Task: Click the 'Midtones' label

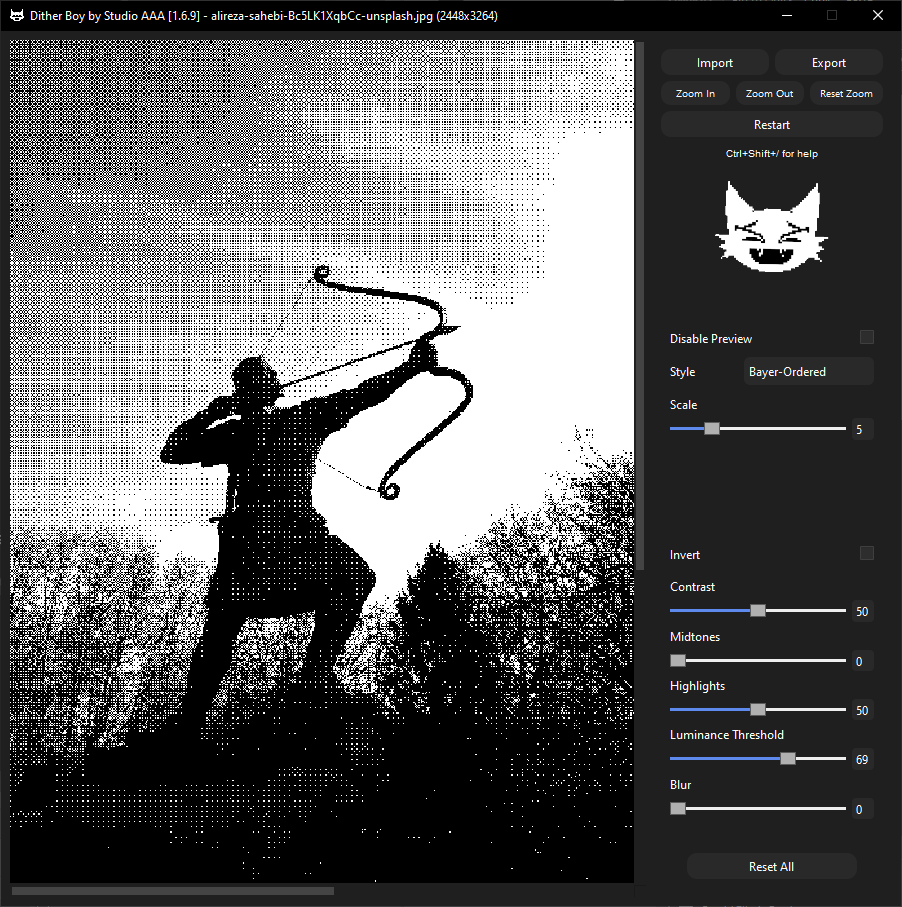Action: (x=695, y=636)
